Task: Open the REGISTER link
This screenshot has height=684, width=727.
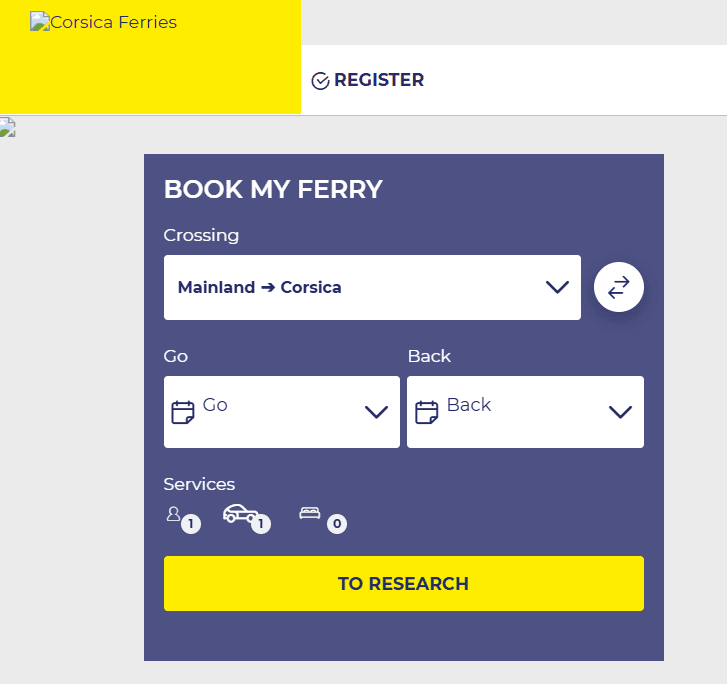Action: point(379,80)
